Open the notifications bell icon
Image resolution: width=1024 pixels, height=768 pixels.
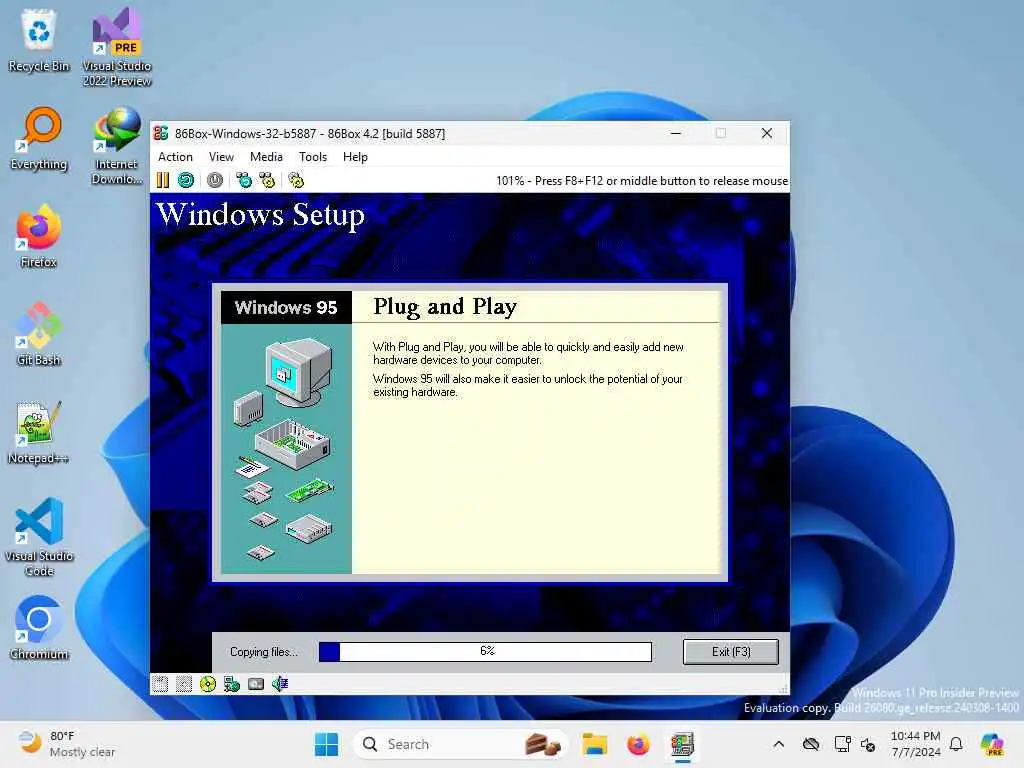point(956,744)
